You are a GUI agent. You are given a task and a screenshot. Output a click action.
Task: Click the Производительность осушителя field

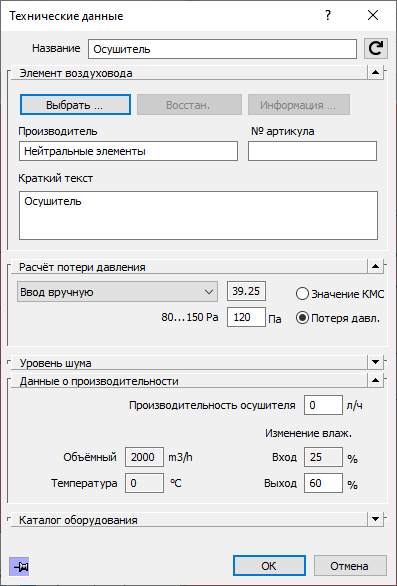coord(323,405)
